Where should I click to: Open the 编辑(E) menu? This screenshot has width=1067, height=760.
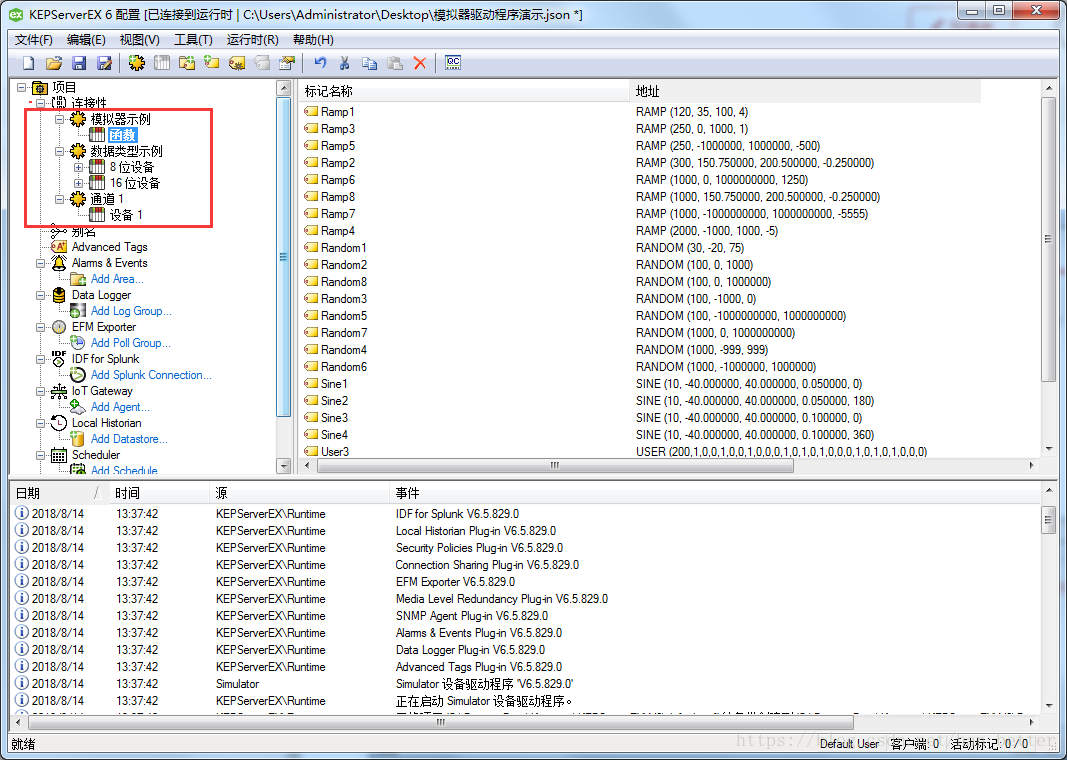86,39
